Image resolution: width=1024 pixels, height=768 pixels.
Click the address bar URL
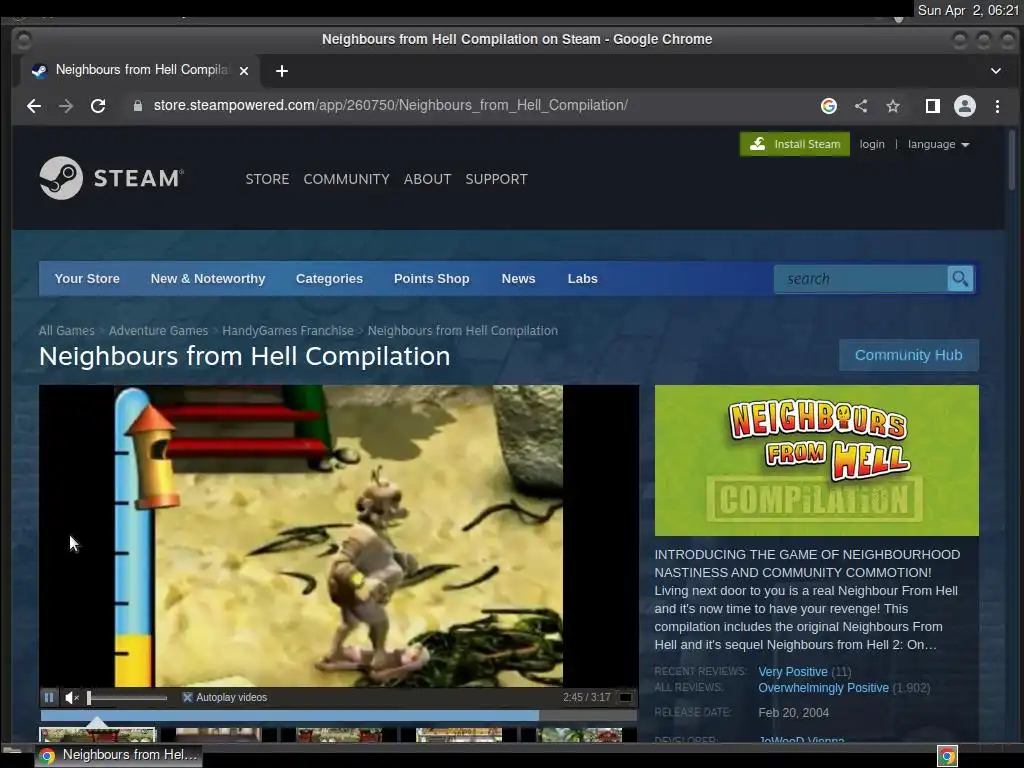click(391, 105)
